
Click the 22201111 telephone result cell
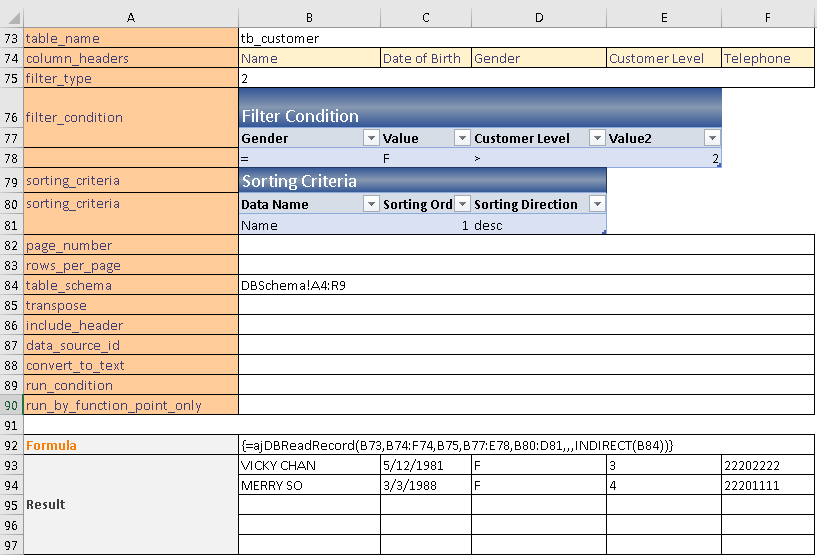[768, 485]
